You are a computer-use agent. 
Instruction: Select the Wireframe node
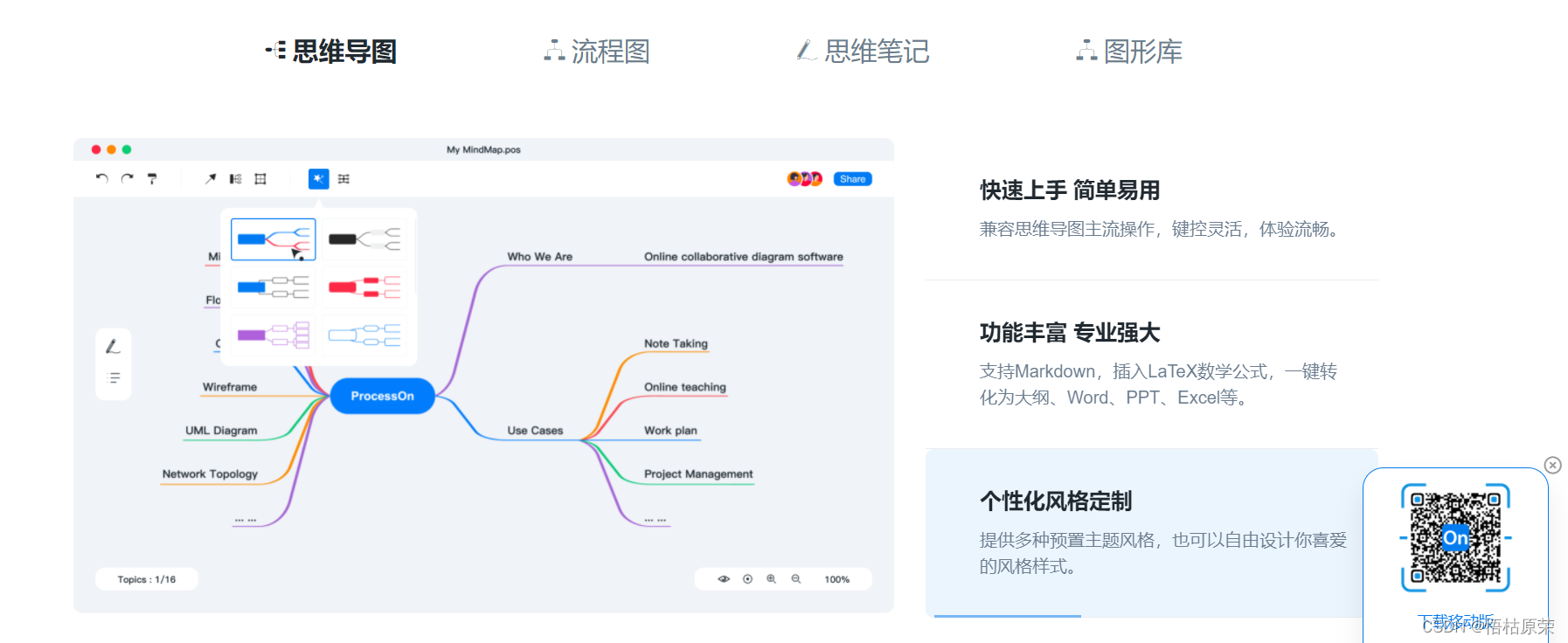230,387
